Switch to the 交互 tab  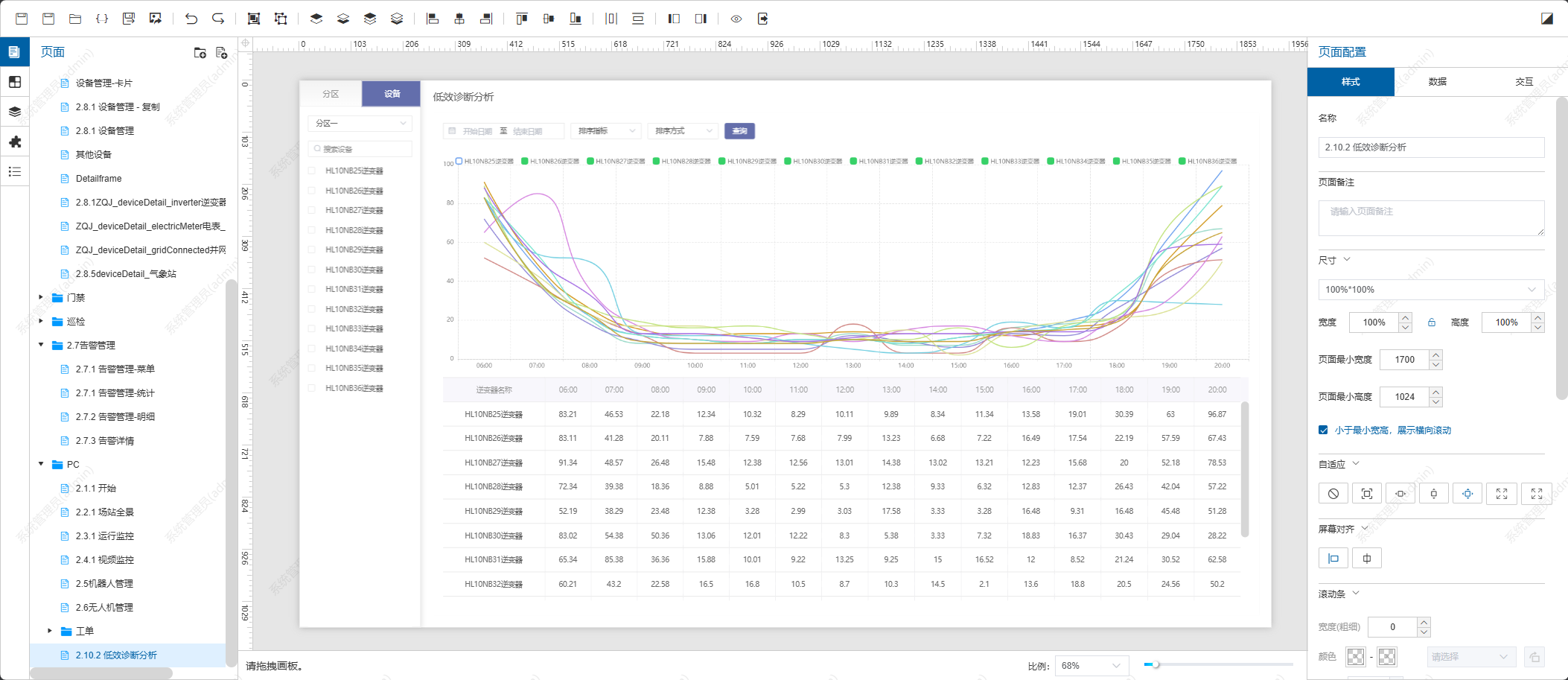tap(1524, 82)
